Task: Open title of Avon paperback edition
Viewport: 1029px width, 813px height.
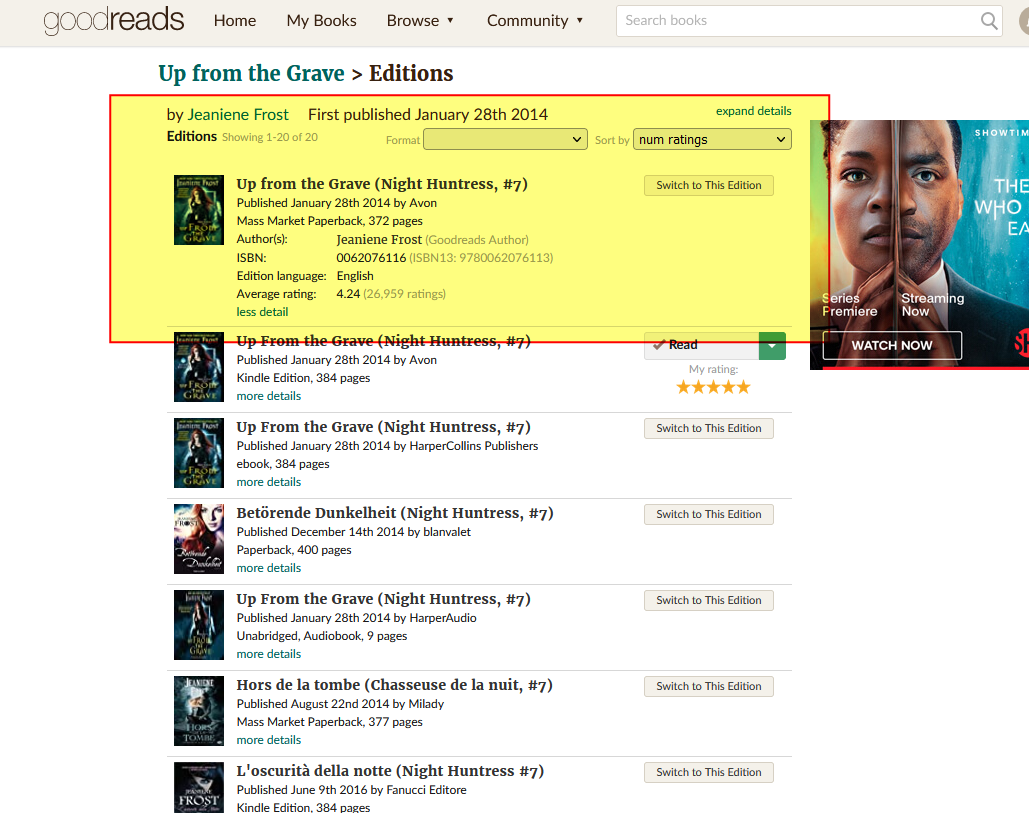Action: (x=382, y=184)
